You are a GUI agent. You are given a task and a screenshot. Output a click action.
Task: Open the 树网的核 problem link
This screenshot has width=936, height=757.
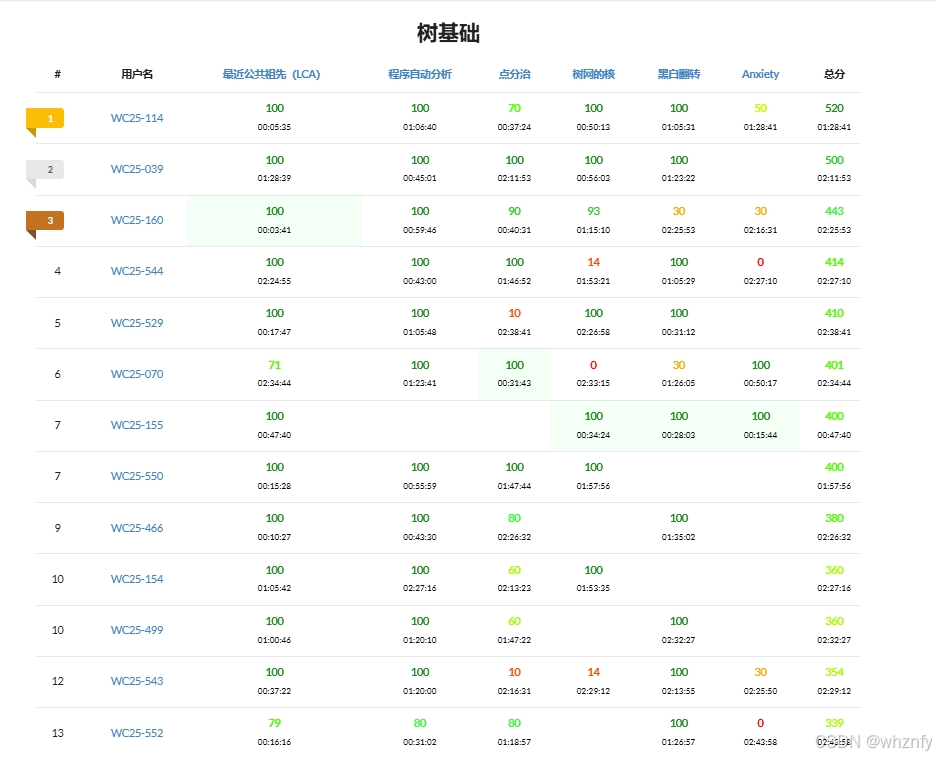593,74
